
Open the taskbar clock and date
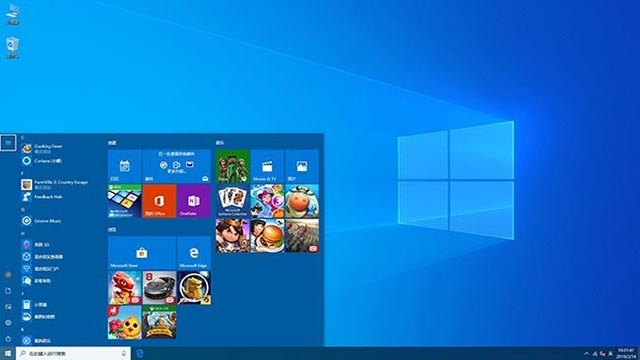626,353
